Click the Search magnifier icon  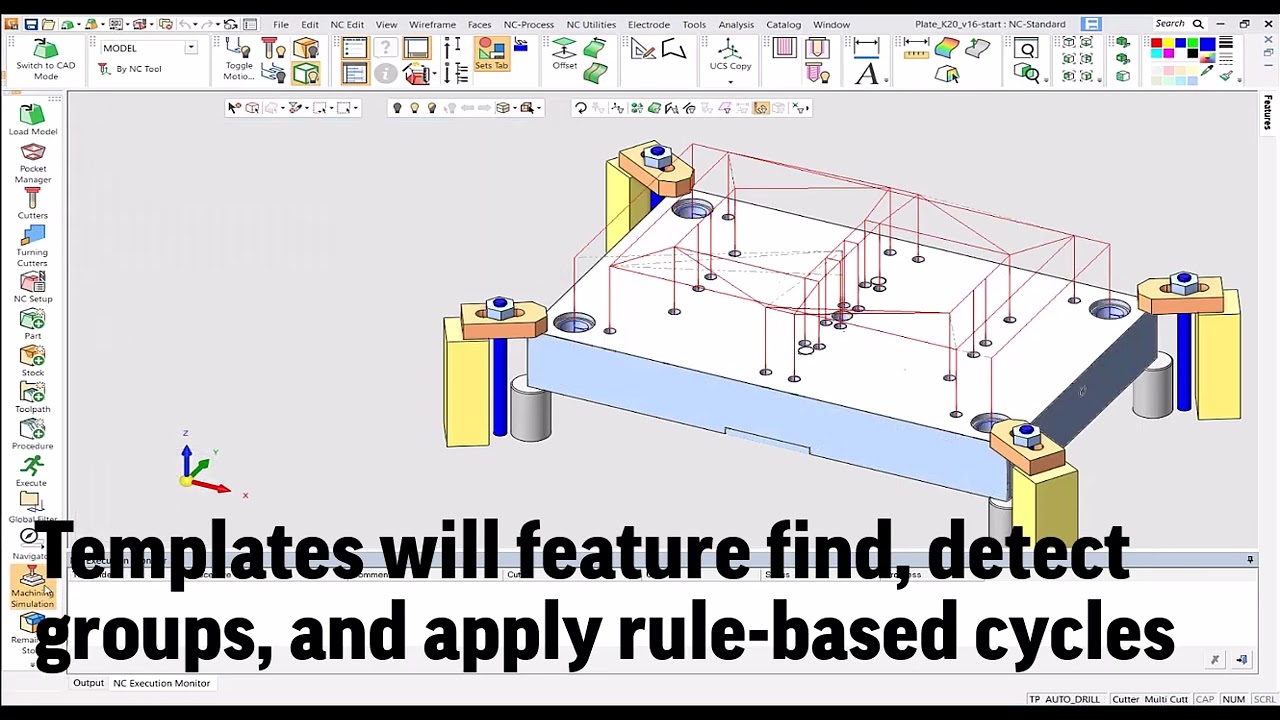point(1197,24)
